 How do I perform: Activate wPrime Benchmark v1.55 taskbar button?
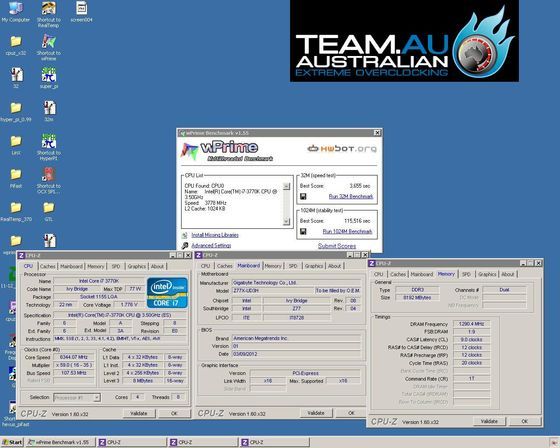coord(60,442)
